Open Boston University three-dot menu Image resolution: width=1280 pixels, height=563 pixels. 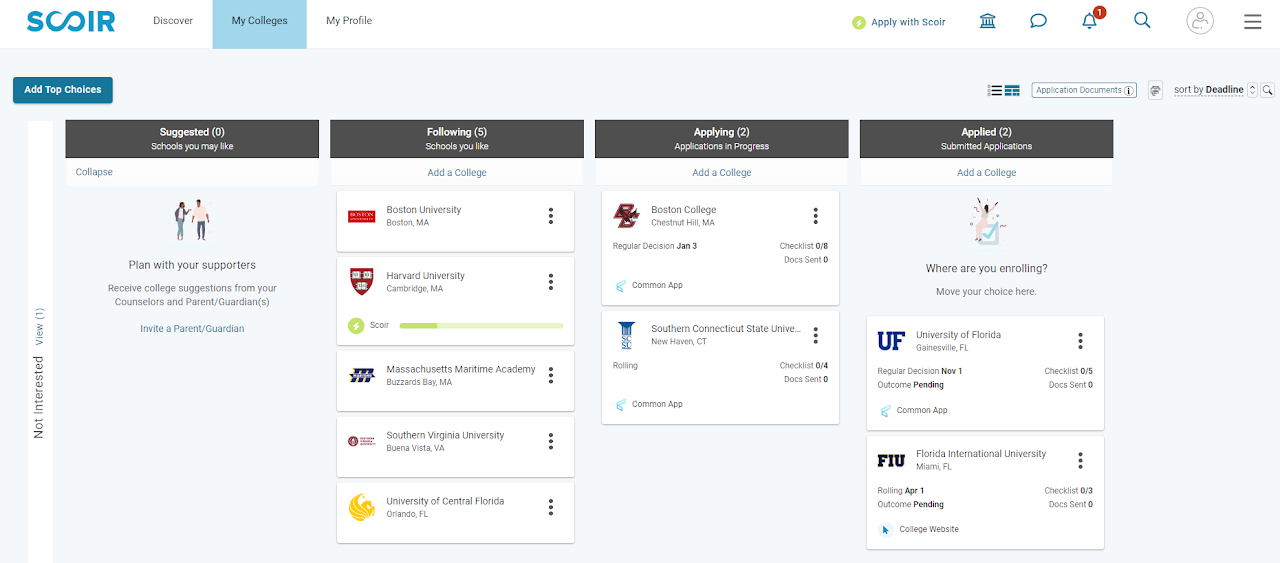[551, 216]
